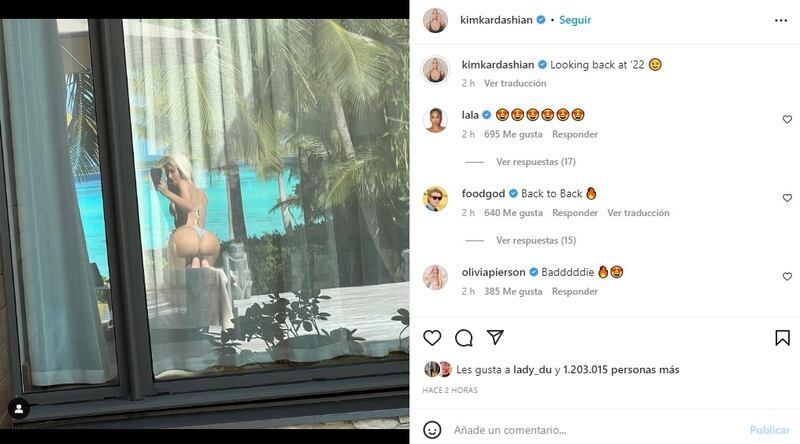Like oliviapierson's comment with the small heart

(x=787, y=277)
